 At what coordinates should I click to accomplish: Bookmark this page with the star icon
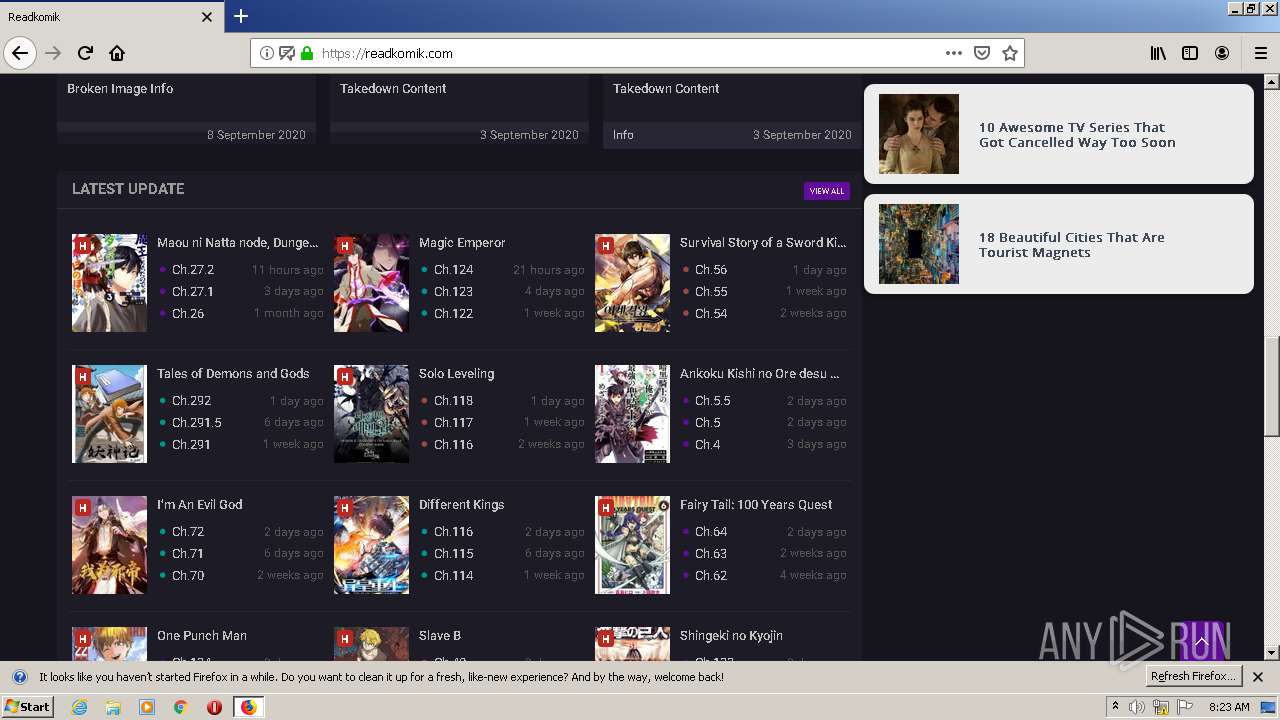1010,53
